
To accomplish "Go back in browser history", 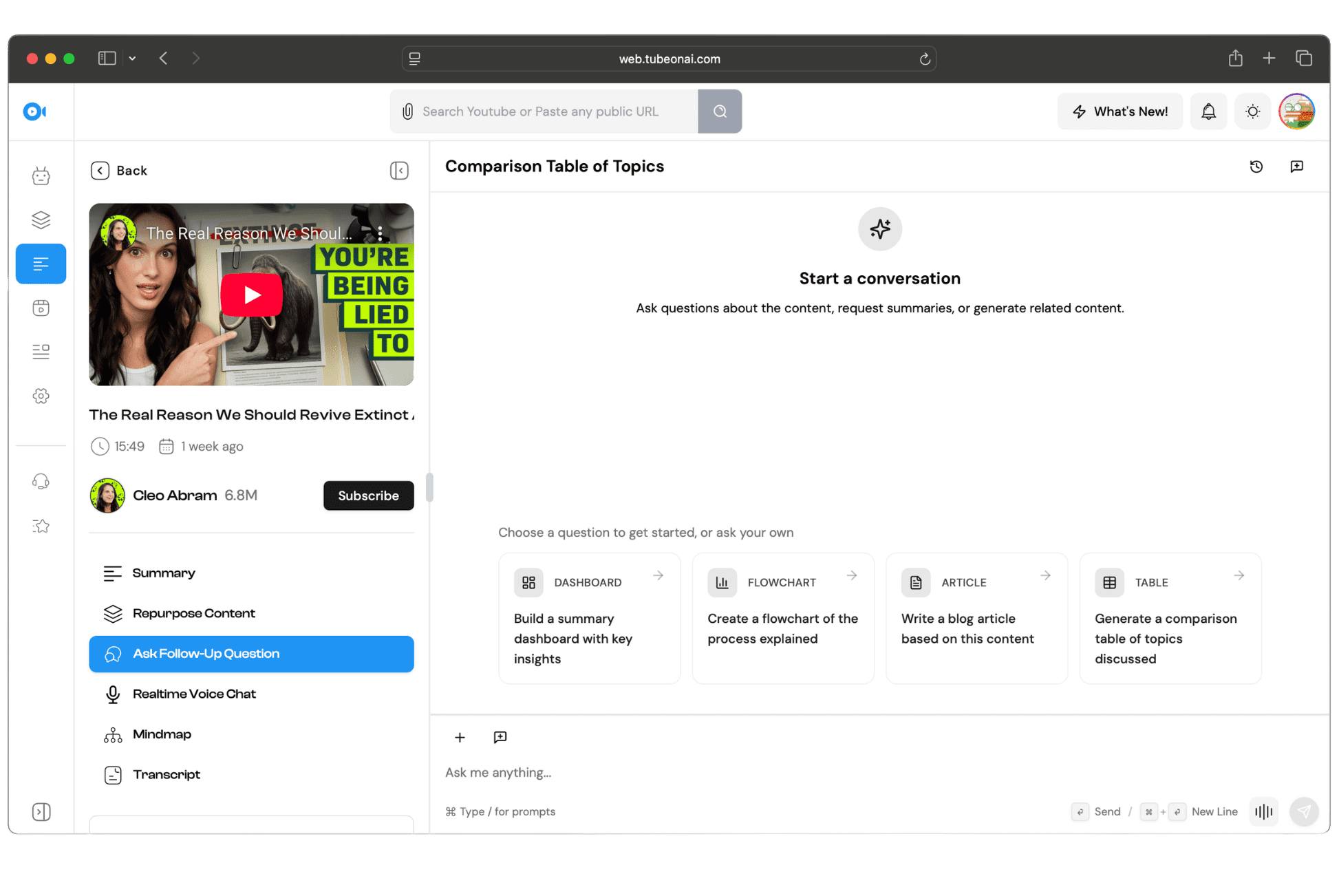I will tap(164, 58).
